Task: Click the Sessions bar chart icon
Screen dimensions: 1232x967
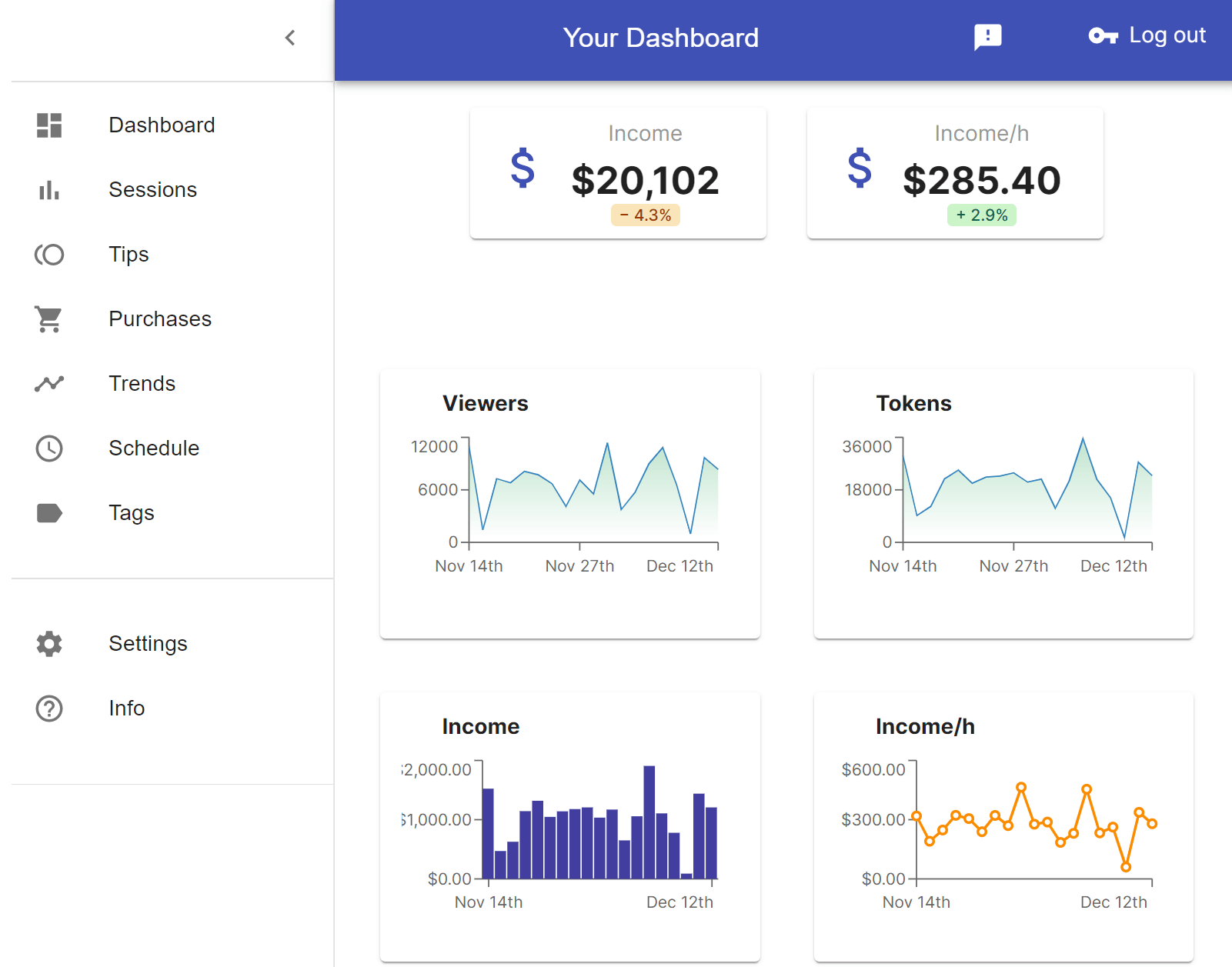Action: click(49, 190)
